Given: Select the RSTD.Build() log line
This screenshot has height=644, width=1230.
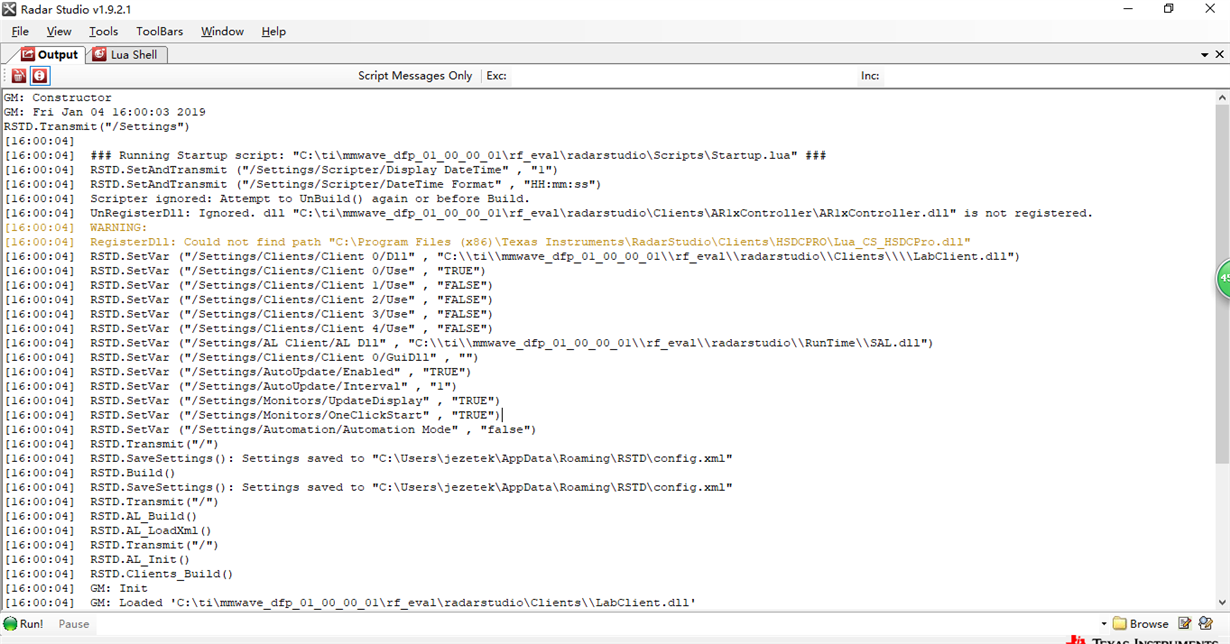Looking at the screenshot, I should tap(89, 474).
